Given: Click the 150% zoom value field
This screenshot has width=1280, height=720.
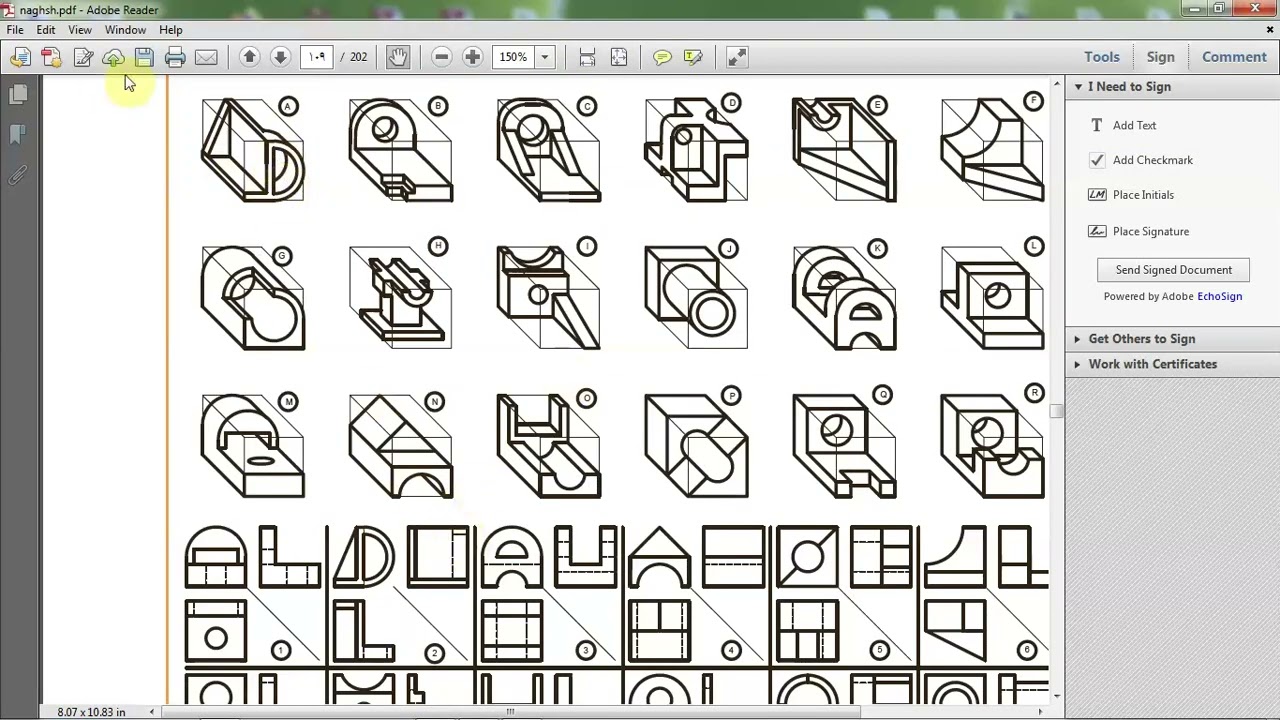Looking at the screenshot, I should coord(514,57).
